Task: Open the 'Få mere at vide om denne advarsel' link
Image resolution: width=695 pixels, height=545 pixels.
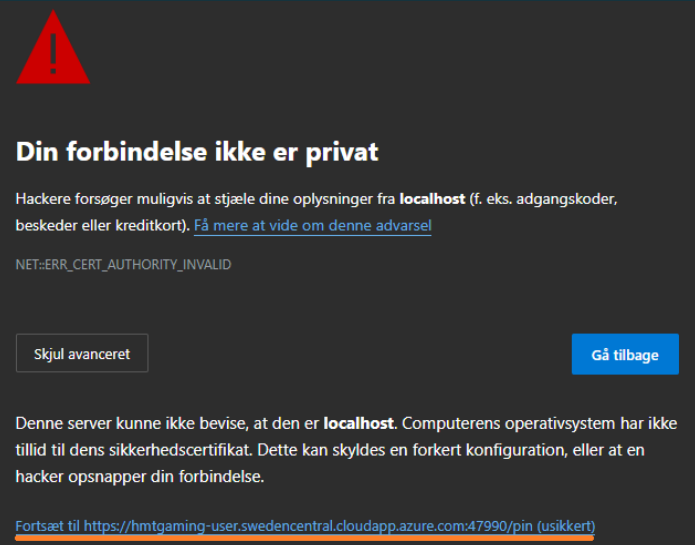Action: (x=312, y=226)
